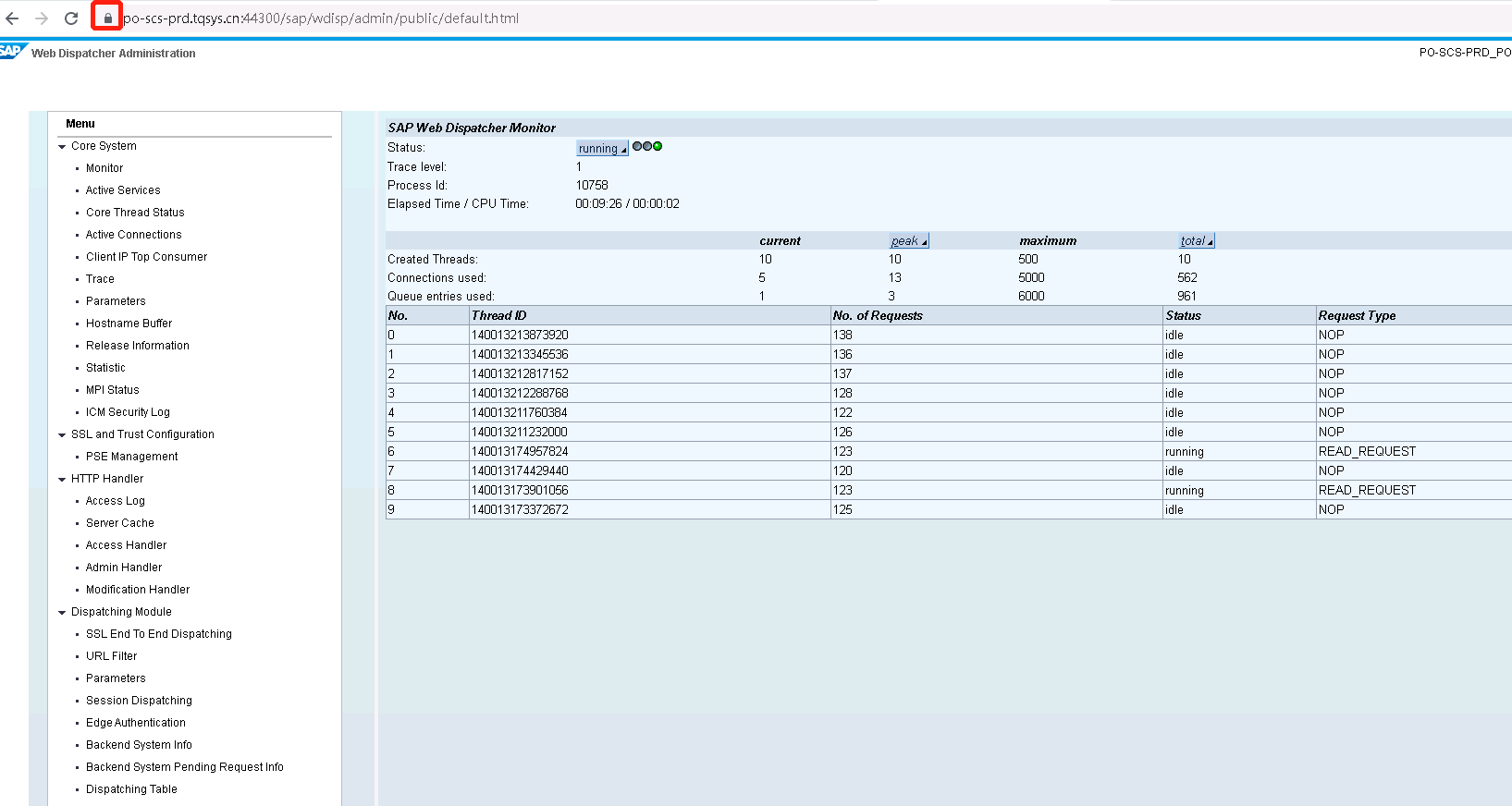Collapse SSL and Trust Configuration node
The height and width of the screenshot is (806, 1512).
tap(62, 434)
